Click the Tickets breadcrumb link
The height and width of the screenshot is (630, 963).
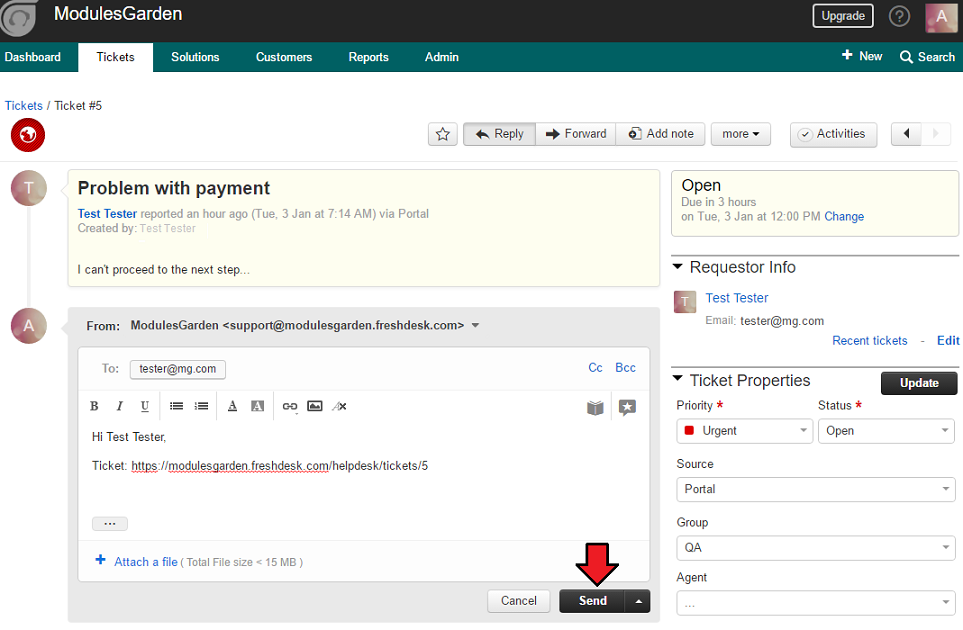point(24,106)
